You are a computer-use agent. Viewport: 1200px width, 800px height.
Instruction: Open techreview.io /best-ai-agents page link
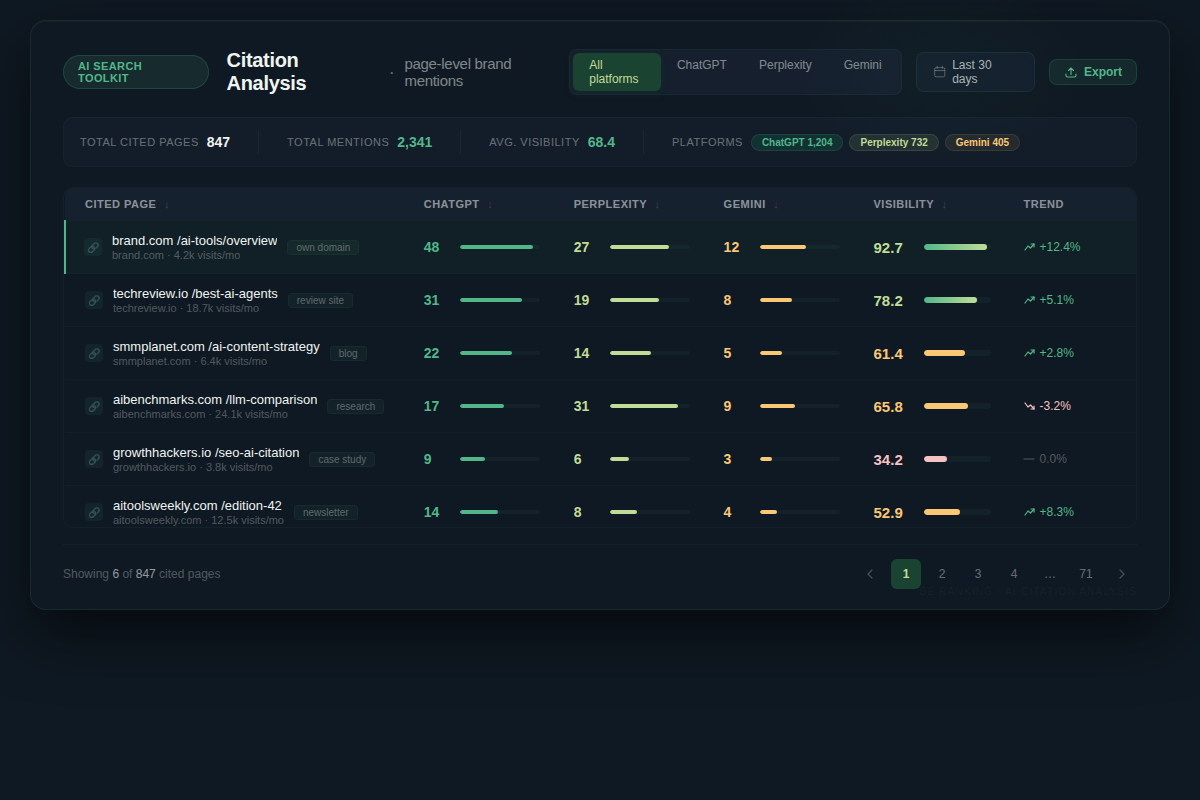tap(195, 293)
